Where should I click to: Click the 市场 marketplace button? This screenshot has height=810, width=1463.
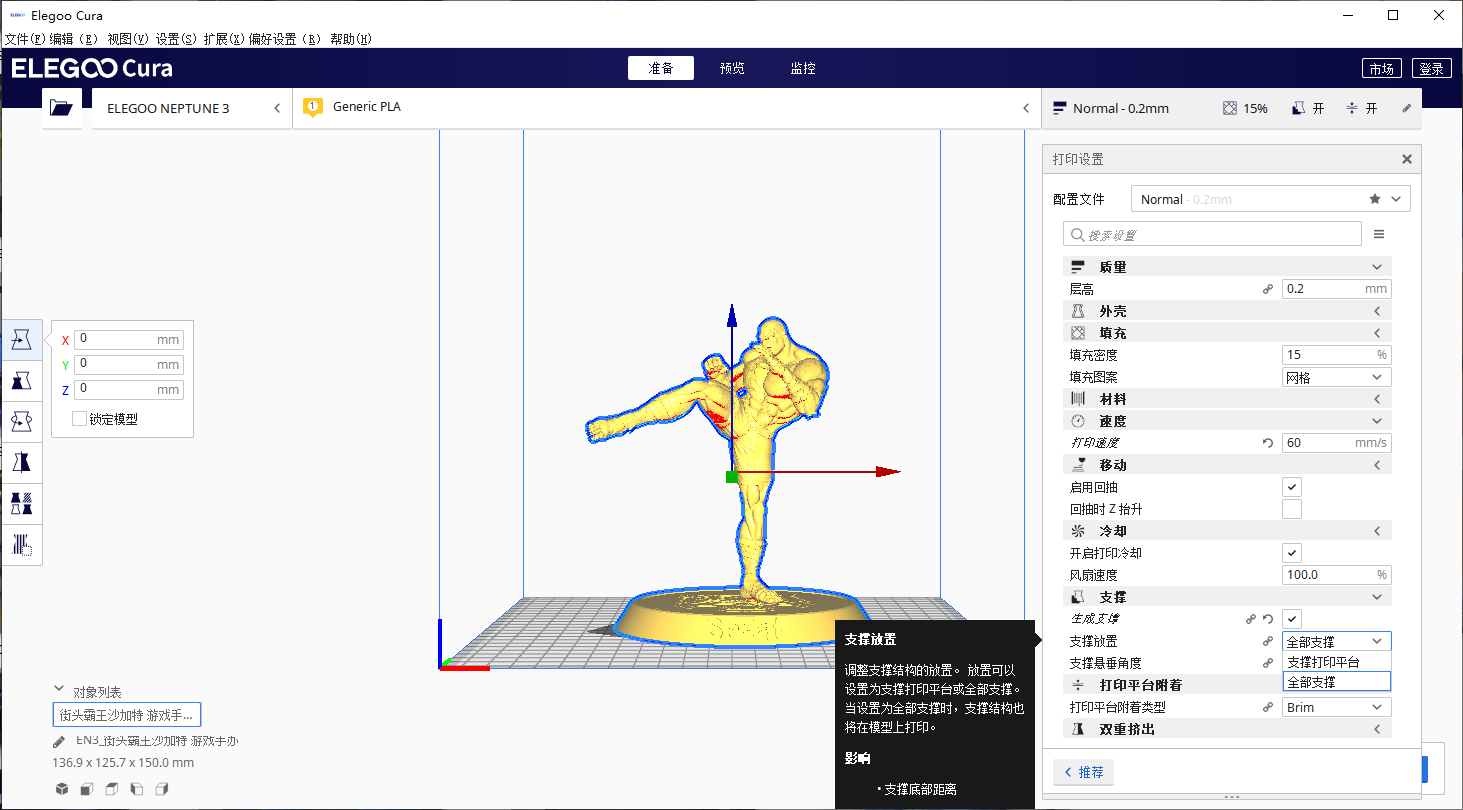pyautogui.click(x=1381, y=68)
